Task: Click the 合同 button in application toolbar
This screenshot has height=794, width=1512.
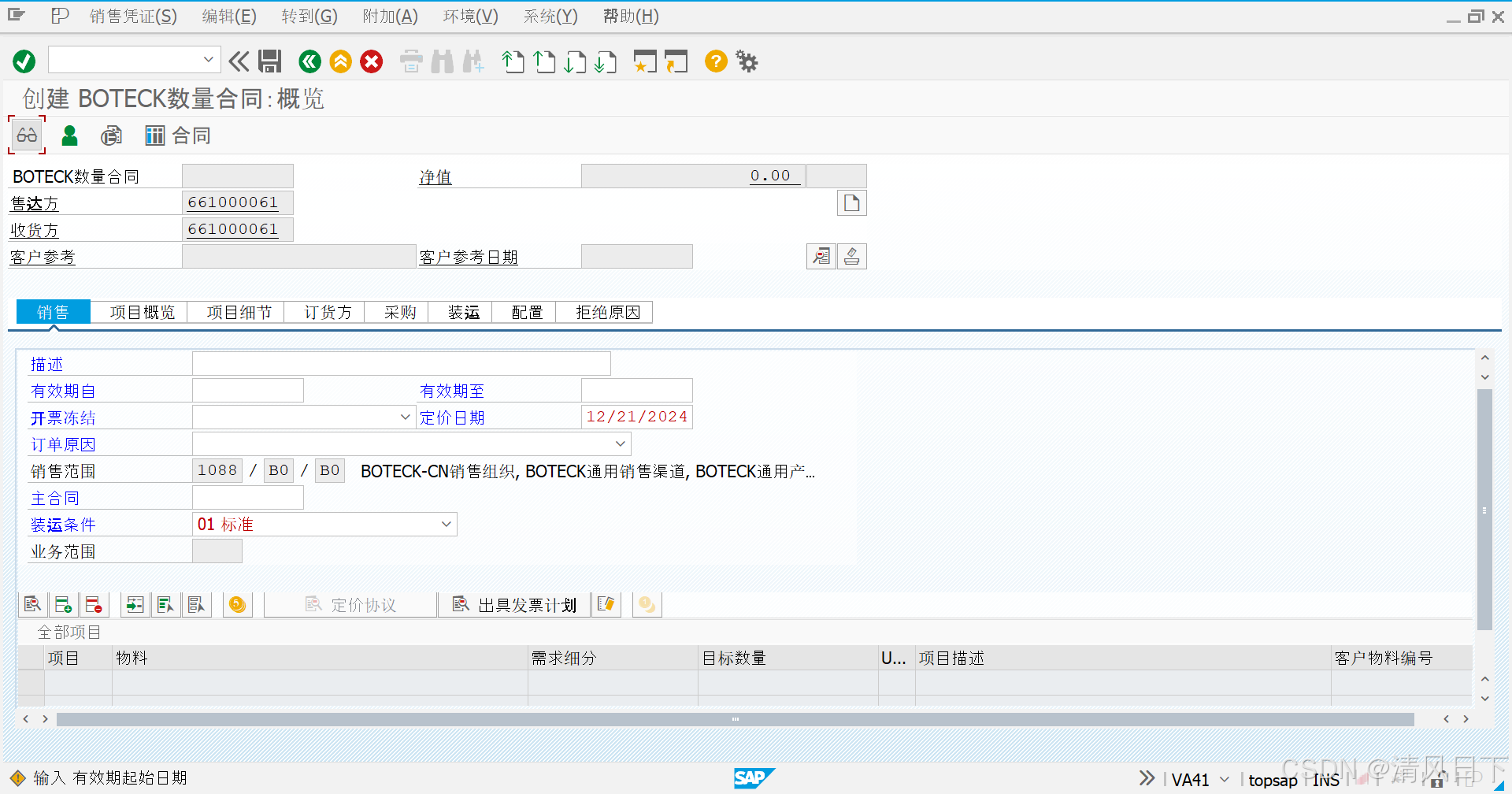Action: [178, 135]
